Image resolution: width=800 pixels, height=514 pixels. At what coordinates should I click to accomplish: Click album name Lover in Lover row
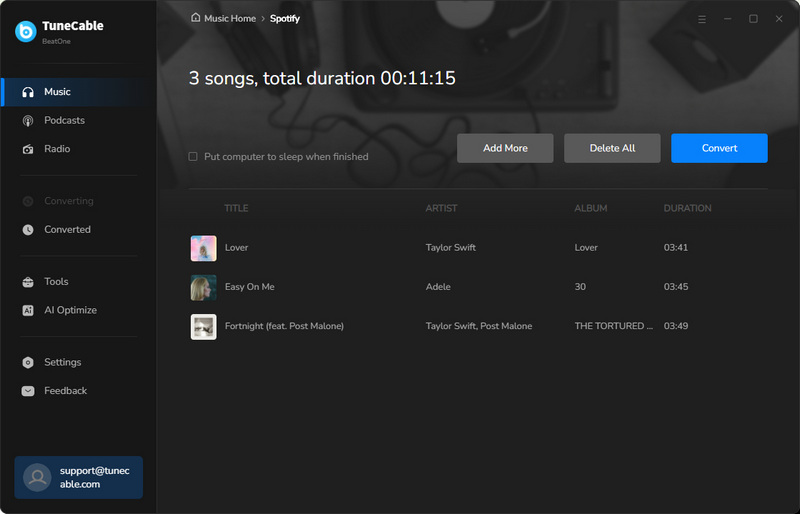586,248
